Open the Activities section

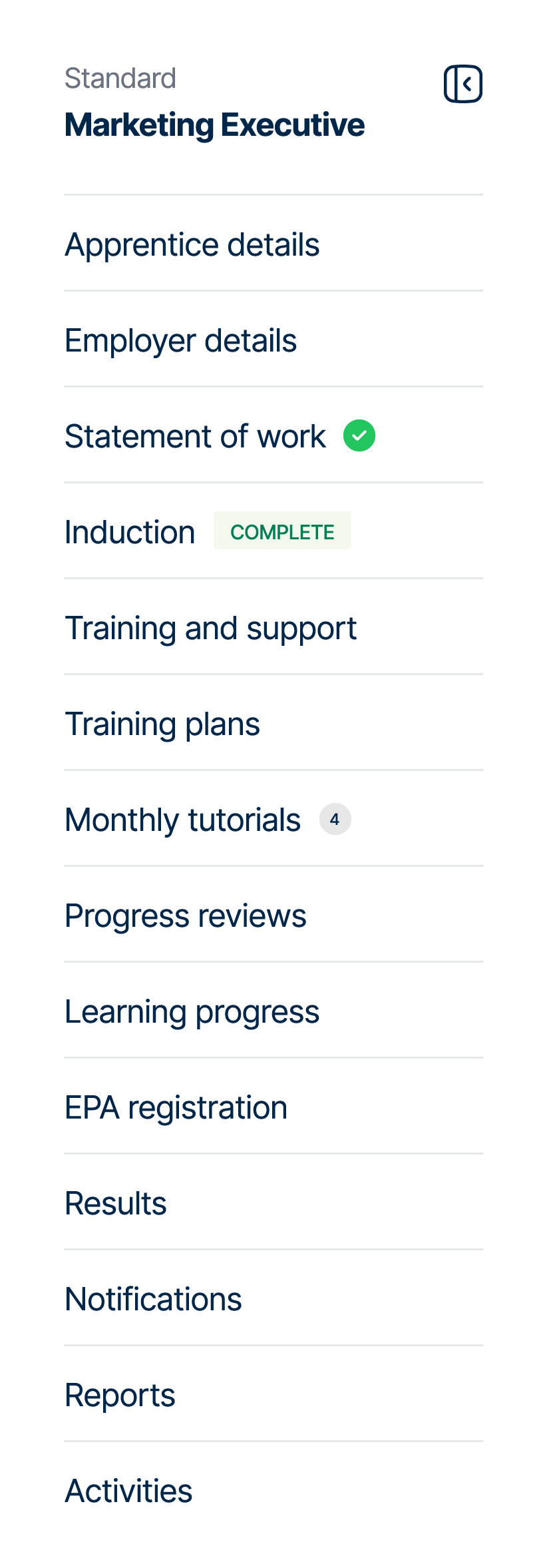click(x=128, y=1490)
